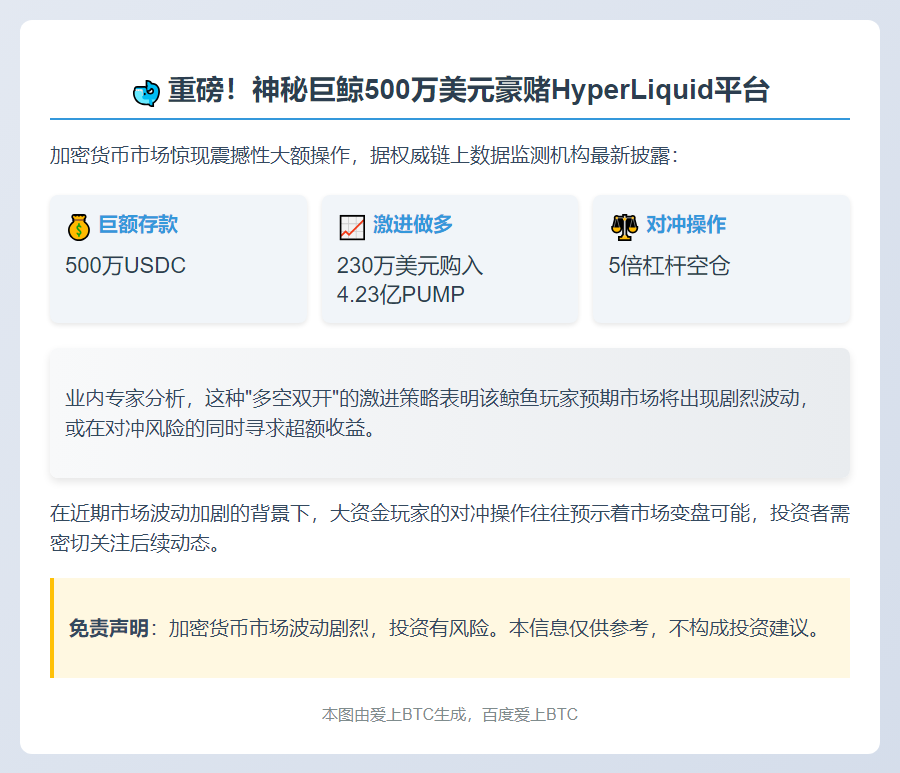Click the 4.23亿PUMP amount
Screen dimensions: 900x773
click(x=401, y=294)
